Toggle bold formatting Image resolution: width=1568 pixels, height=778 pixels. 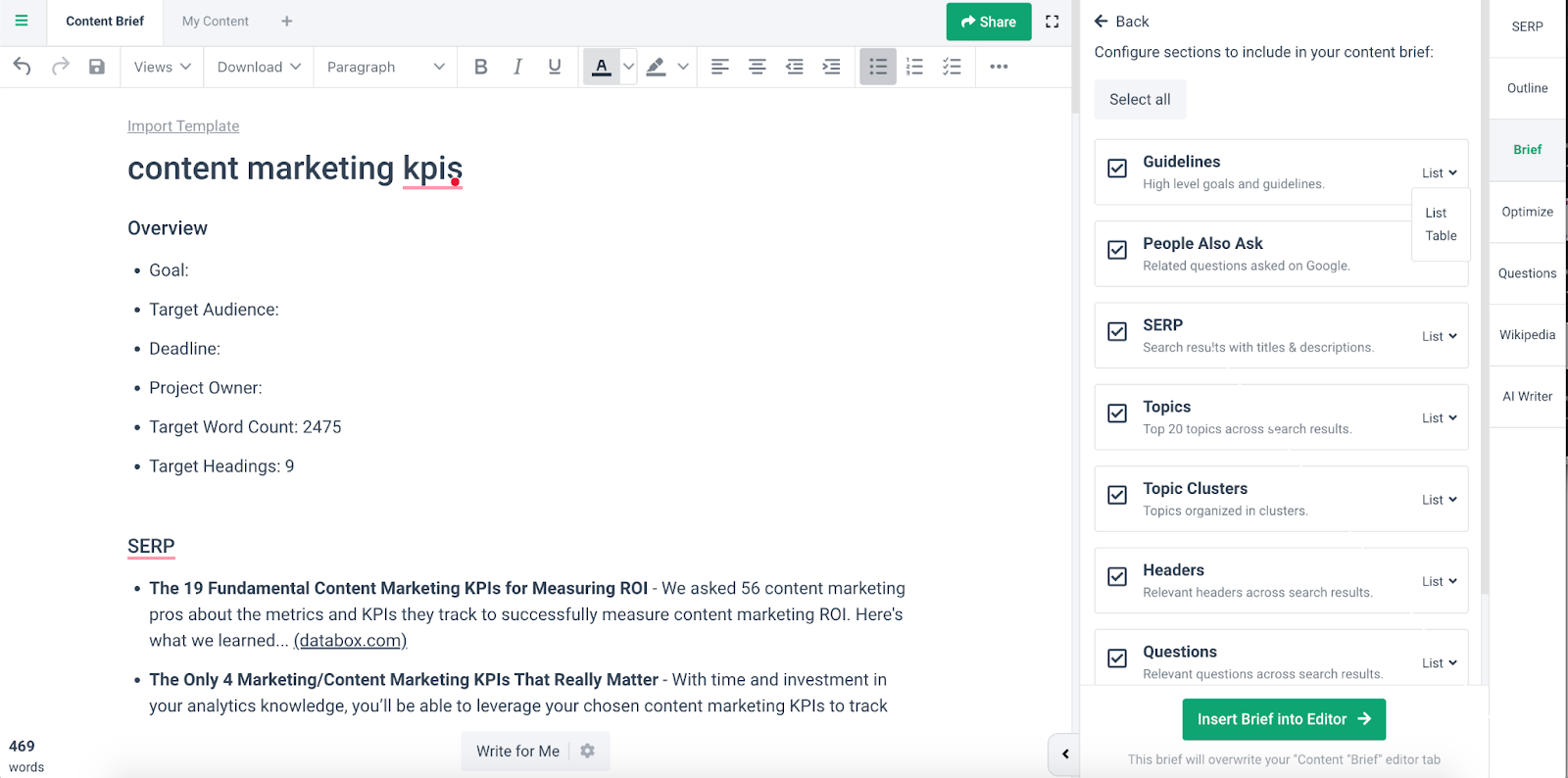[x=480, y=67]
